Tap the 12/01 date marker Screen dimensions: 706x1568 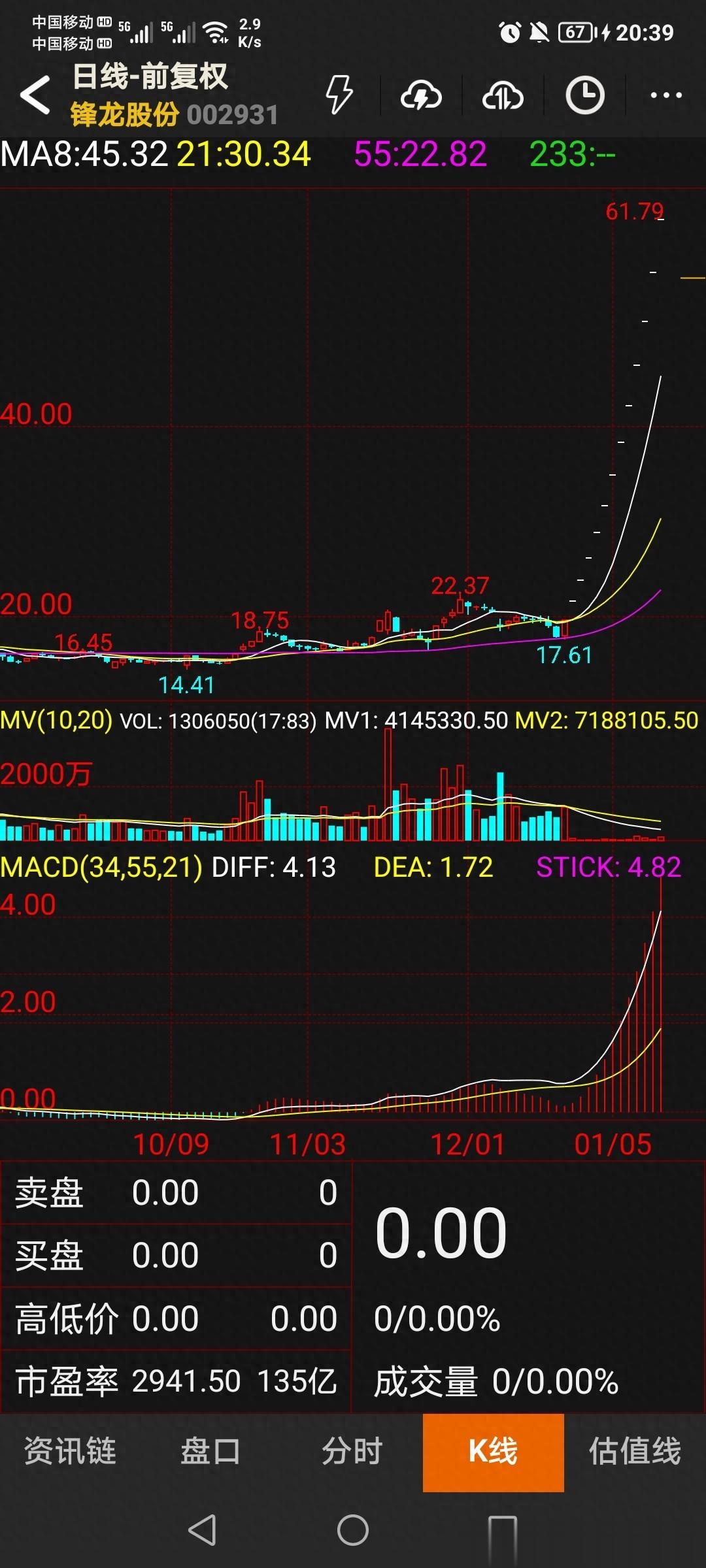(468, 1145)
